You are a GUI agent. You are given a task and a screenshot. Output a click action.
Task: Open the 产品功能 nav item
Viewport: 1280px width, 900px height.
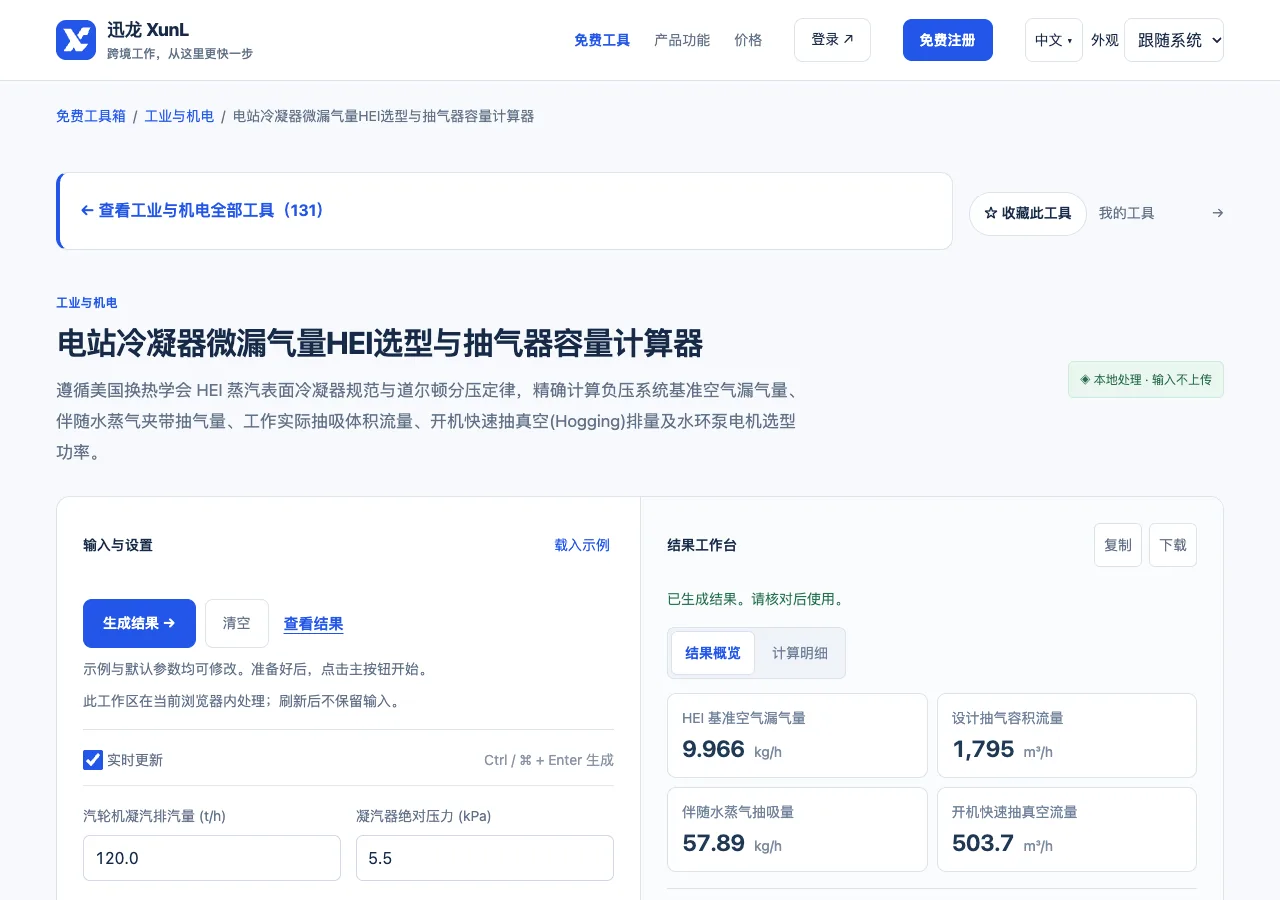[682, 40]
